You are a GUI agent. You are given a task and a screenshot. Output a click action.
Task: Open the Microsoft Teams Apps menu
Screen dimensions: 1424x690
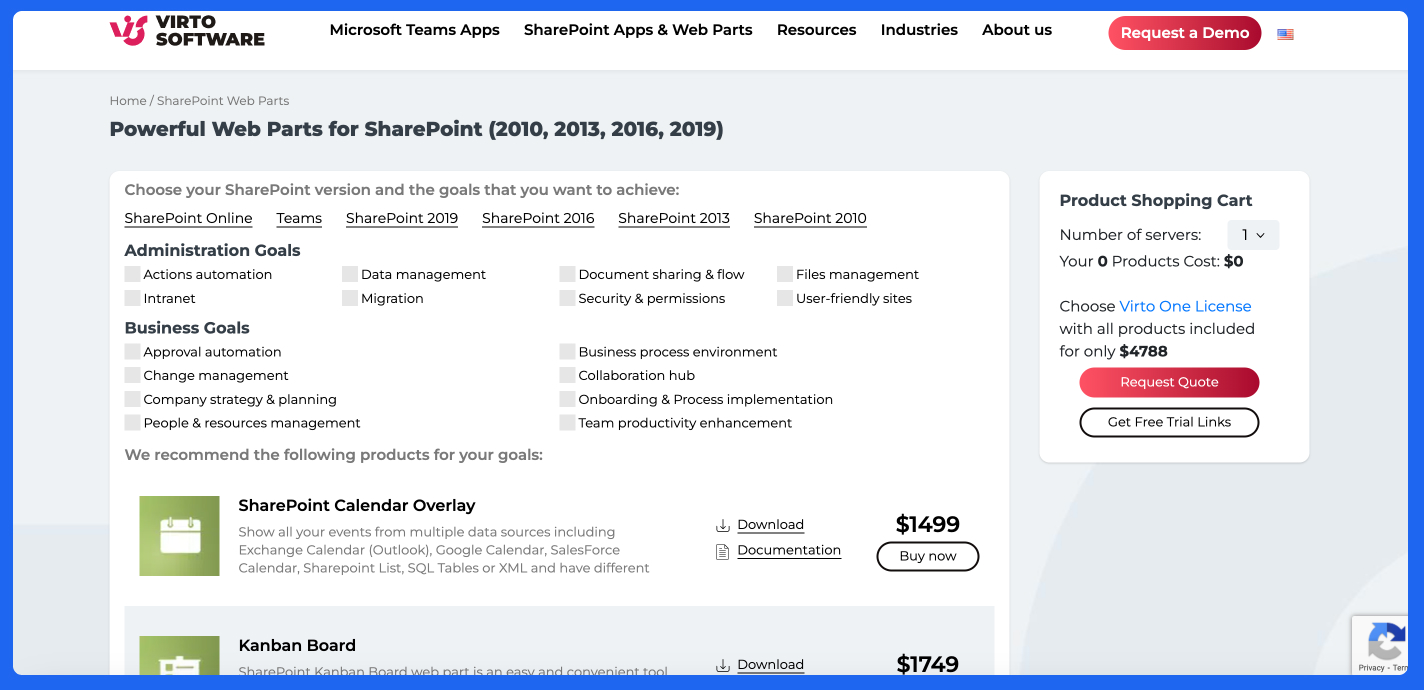414,30
